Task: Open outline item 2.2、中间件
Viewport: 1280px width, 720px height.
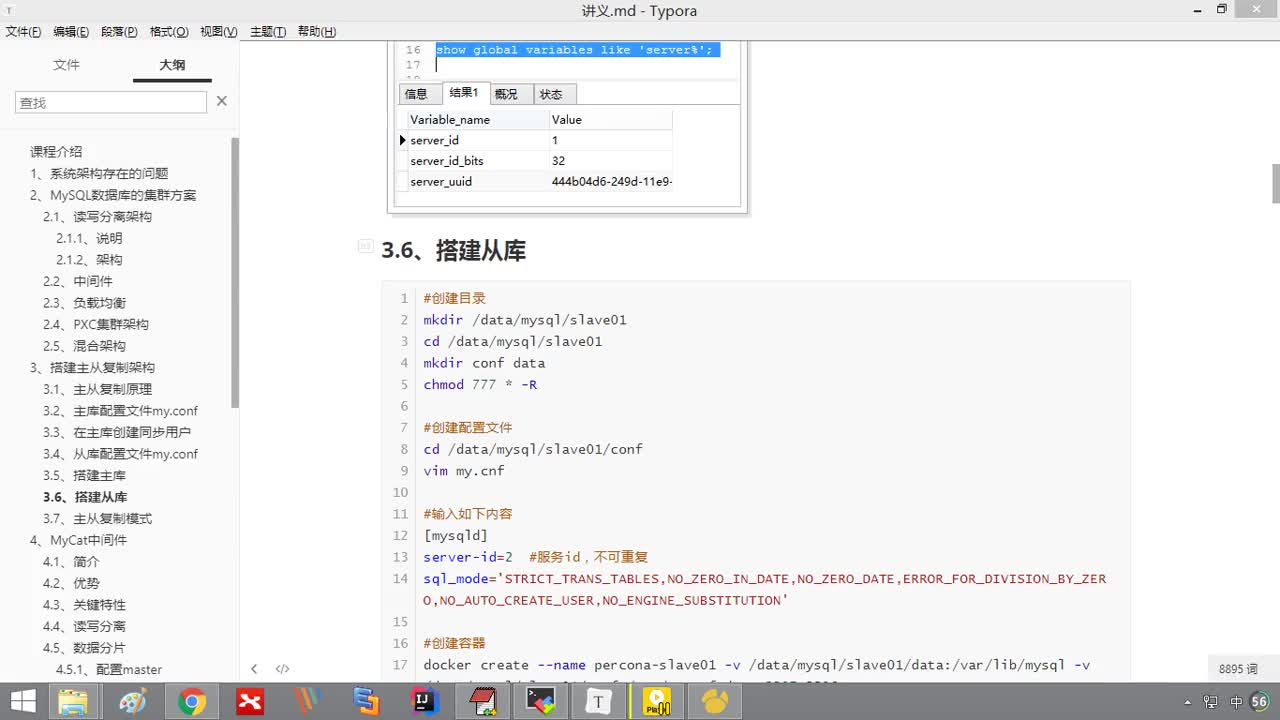Action: click(78, 281)
